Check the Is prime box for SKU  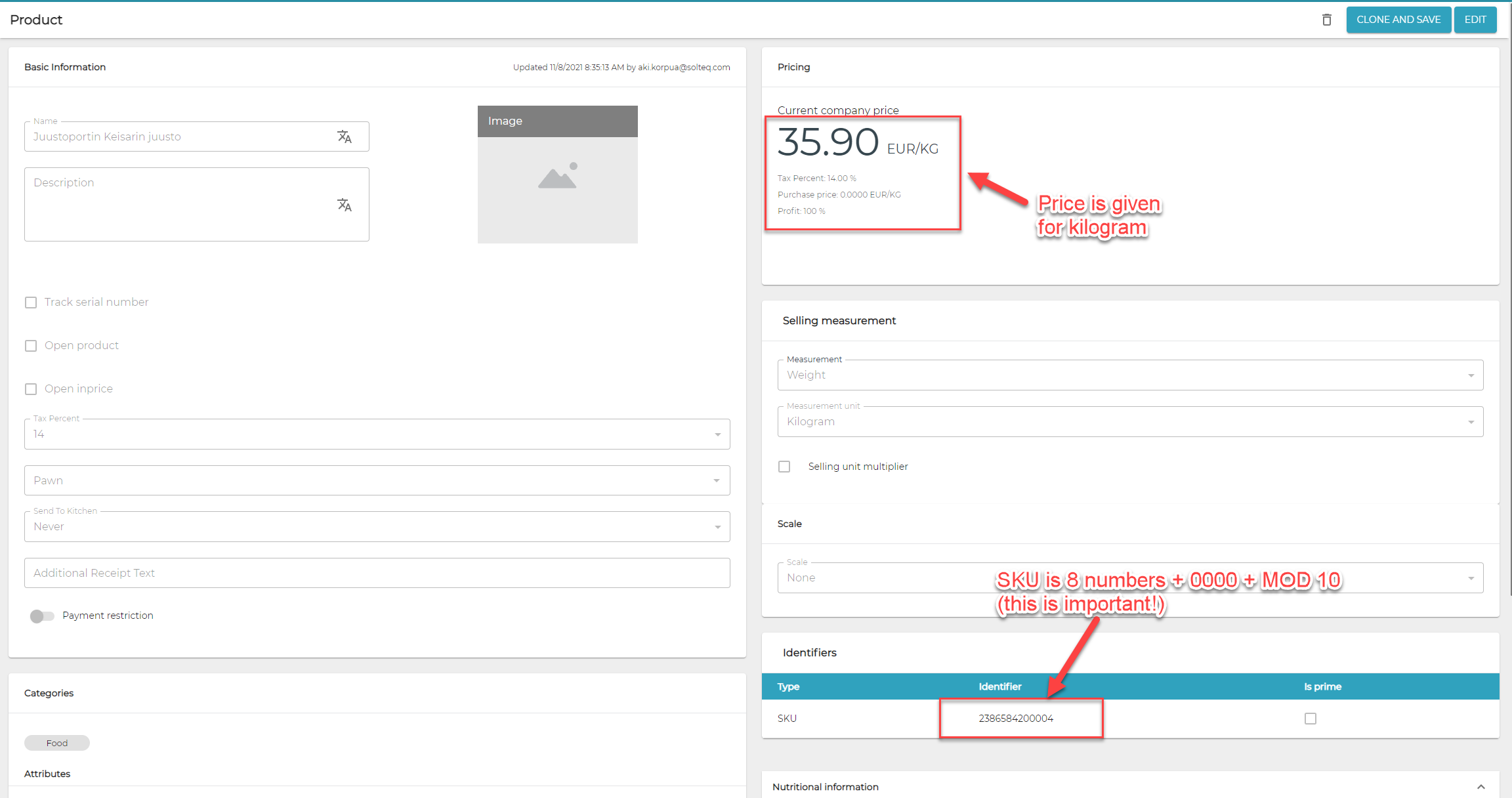[1311, 719]
